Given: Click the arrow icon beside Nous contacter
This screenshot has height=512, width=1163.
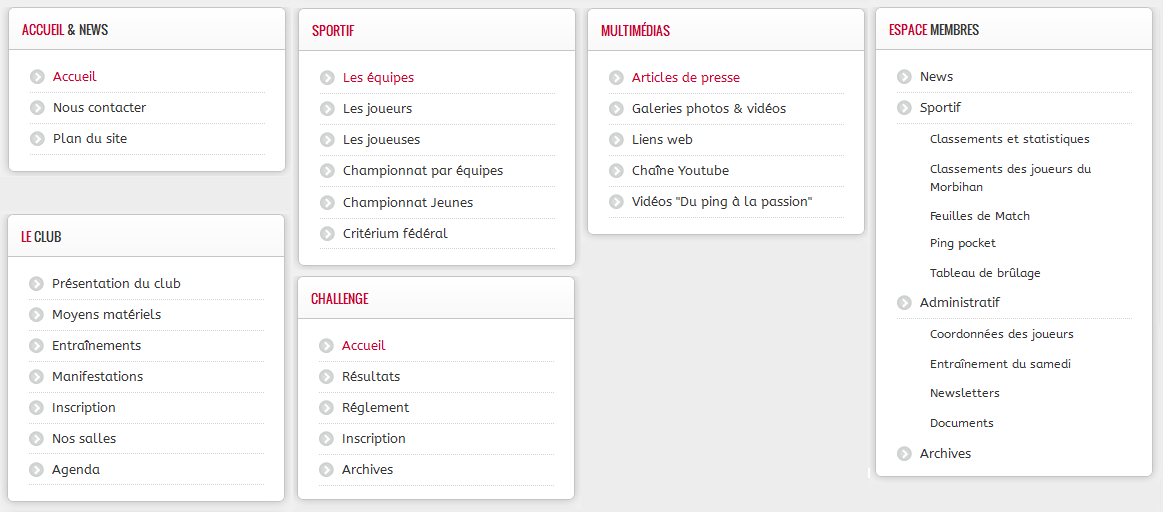Looking at the screenshot, I should (x=38, y=108).
